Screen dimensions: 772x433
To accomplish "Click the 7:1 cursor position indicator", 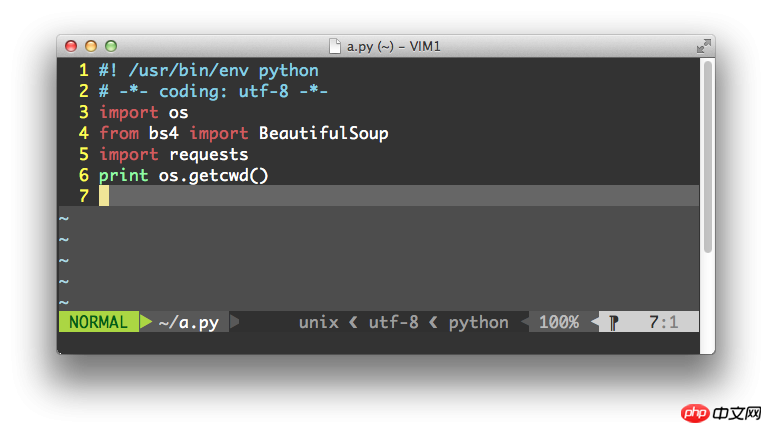I will point(663,322).
